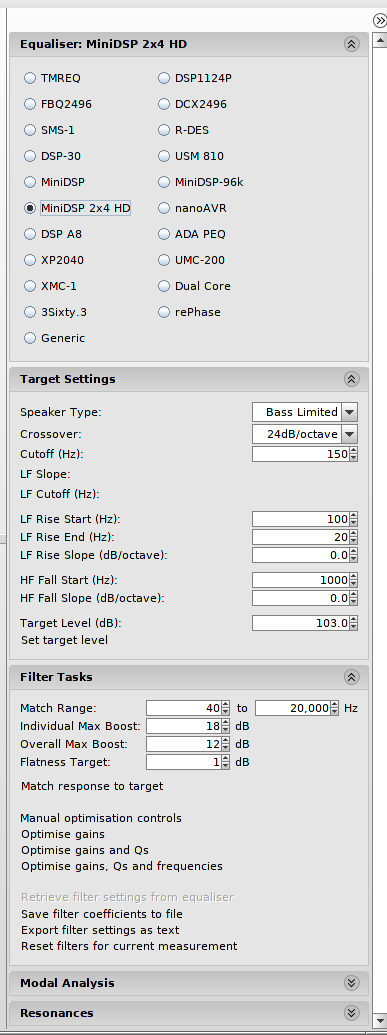
Task: Click the Individual Max Boost field
Action: tap(184, 726)
